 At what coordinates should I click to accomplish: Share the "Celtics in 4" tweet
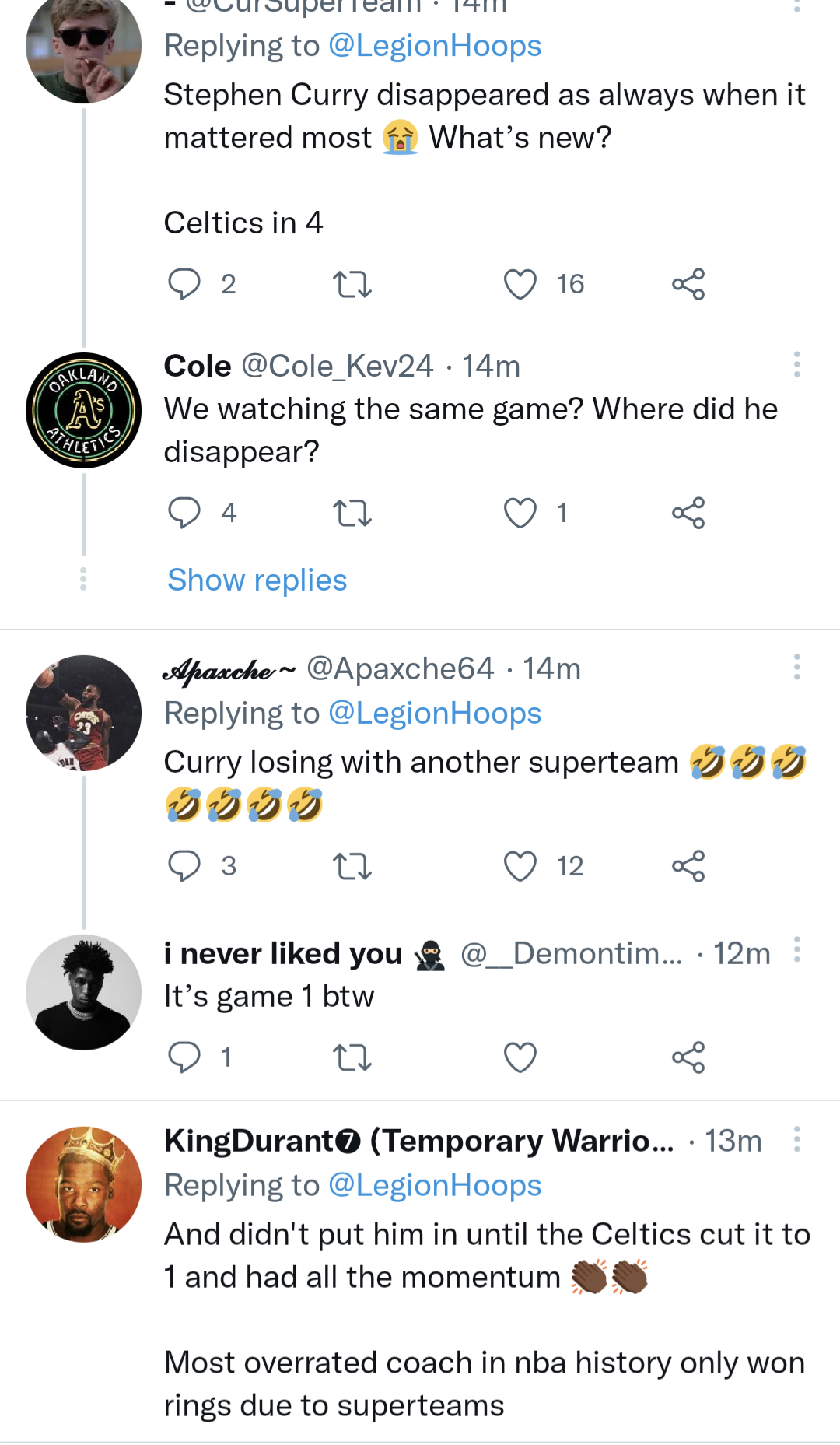pyautogui.click(x=688, y=284)
